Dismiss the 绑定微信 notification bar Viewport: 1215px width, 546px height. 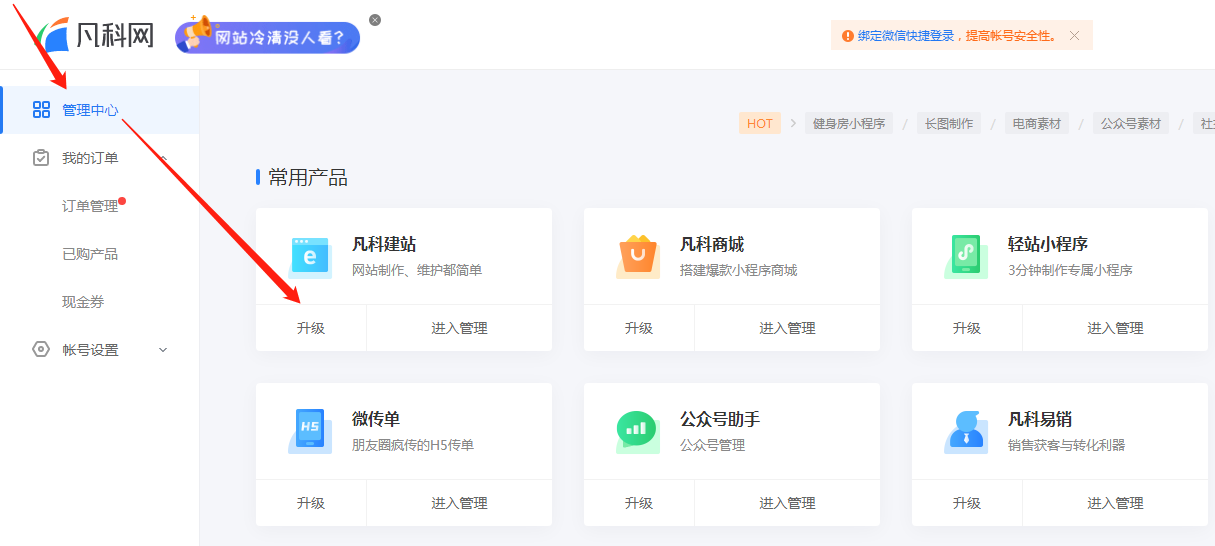1074,36
